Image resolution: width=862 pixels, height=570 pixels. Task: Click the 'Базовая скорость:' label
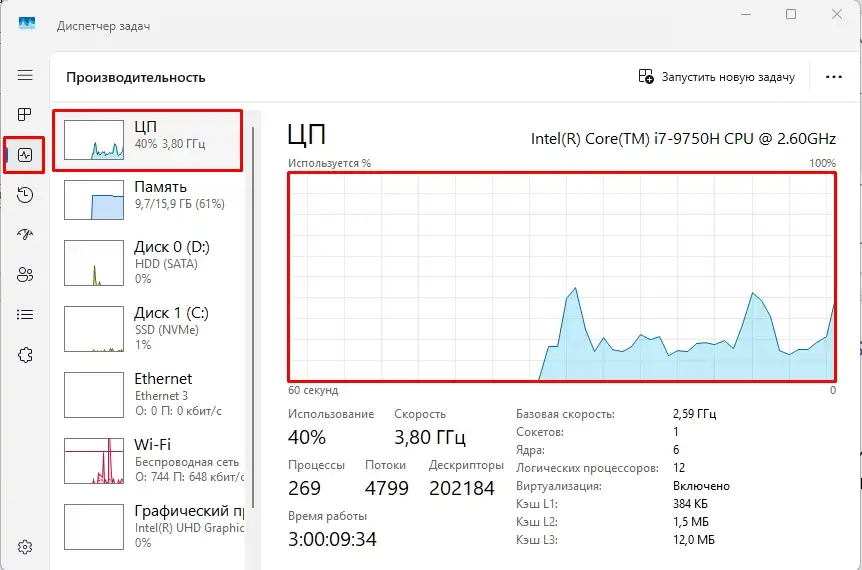(x=565, y=414)
